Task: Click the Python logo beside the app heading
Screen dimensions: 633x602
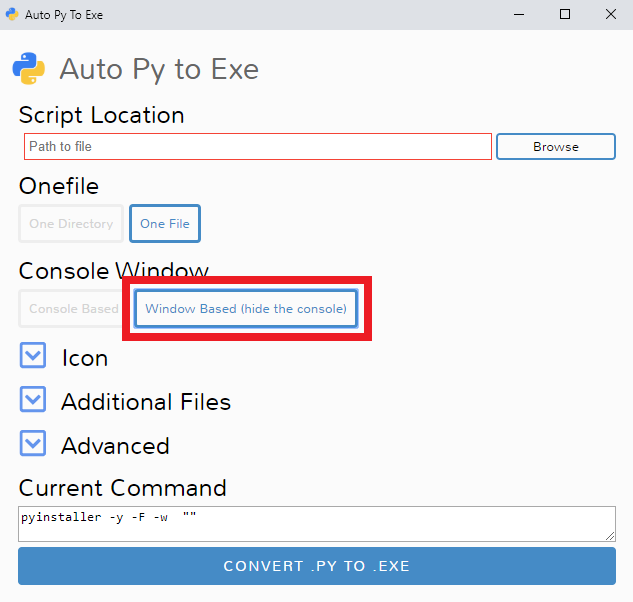Action: click(x=29, y=69)
